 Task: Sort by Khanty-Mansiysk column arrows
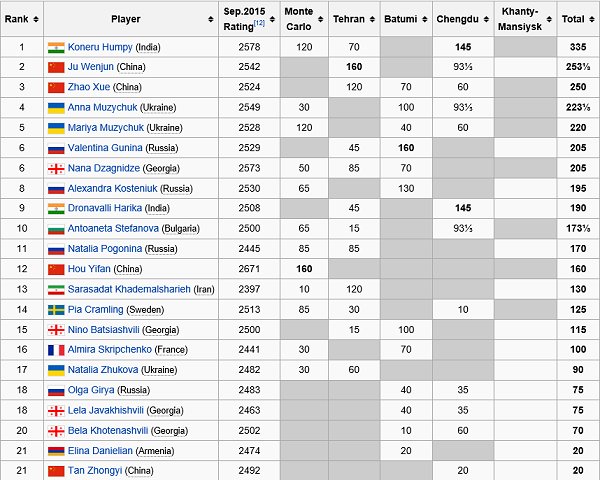click(549, 19)
